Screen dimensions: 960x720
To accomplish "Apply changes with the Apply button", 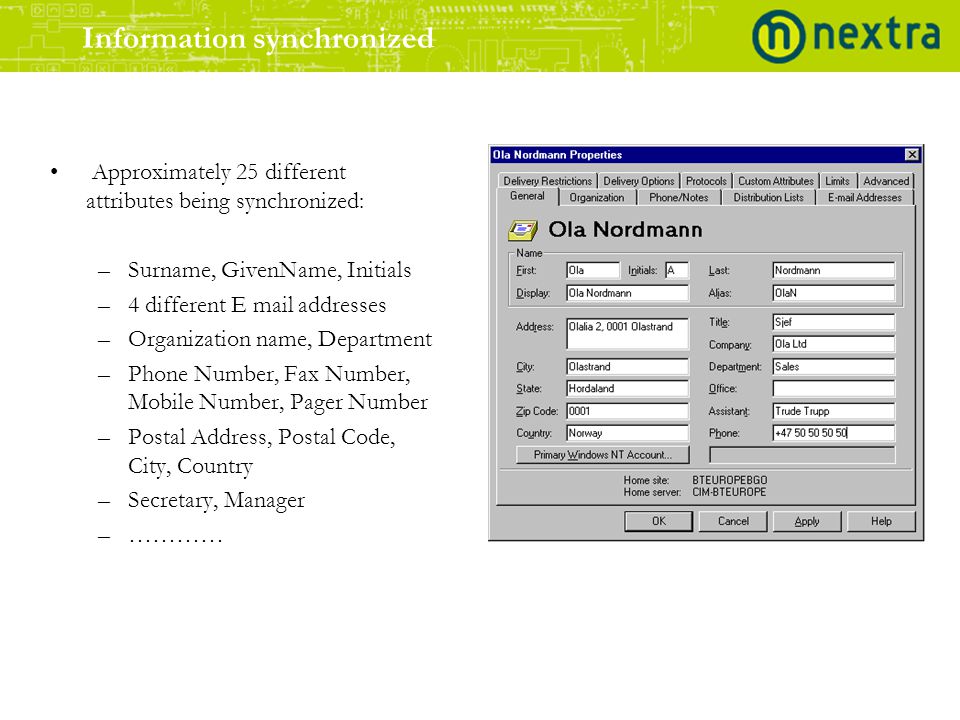I will coord(807,521).
